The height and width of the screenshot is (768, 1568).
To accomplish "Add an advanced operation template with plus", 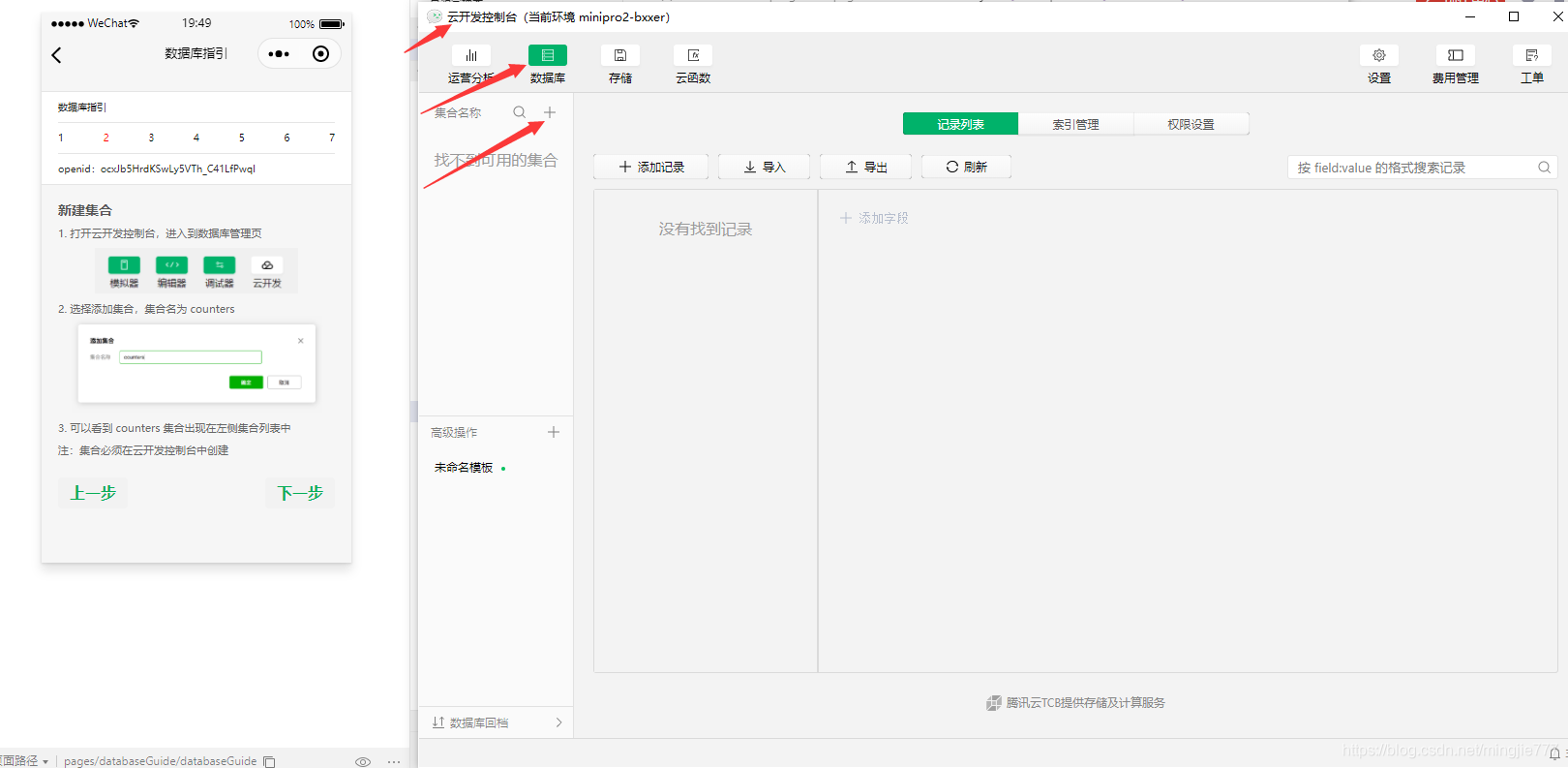I will click(554, 432).
